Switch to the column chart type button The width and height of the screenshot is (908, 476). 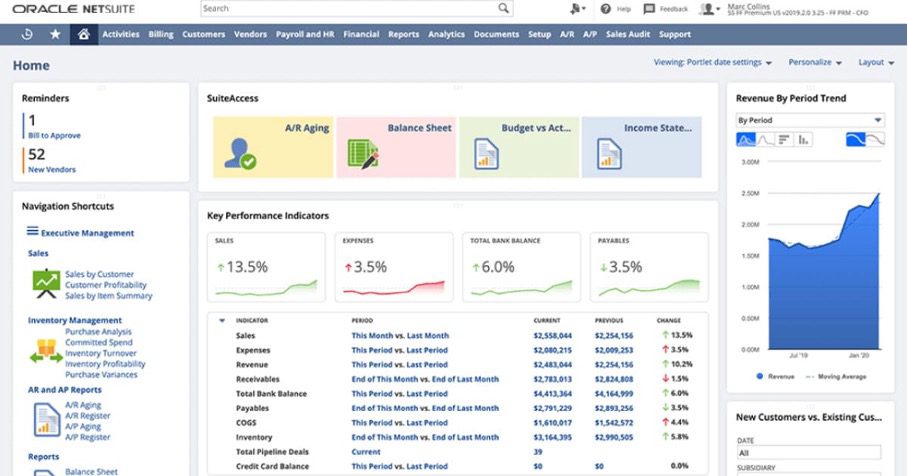[804, 140]
